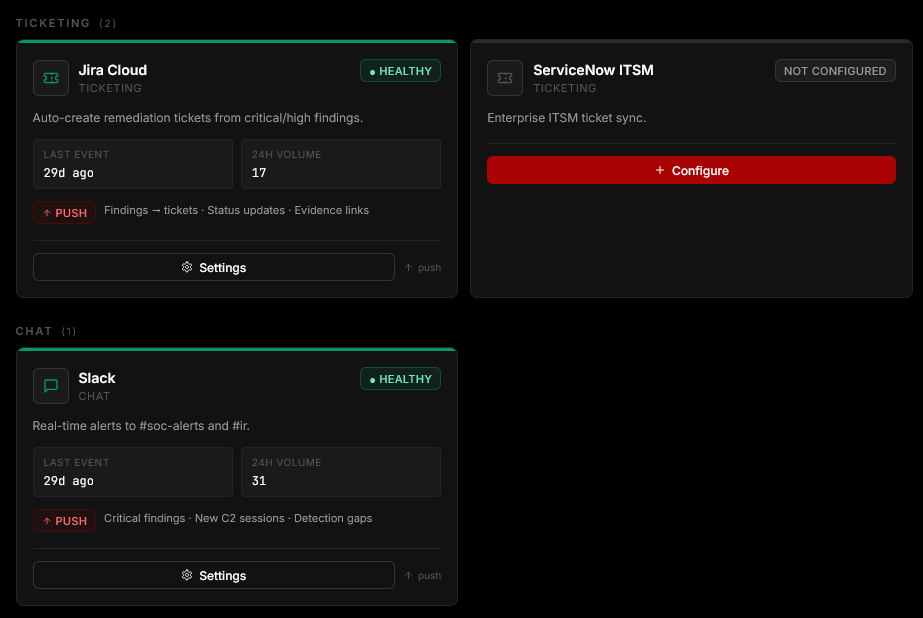
Task: Click the push arrow beside Jira Settings
Action: pyautogui.click(x=409, y=267)
